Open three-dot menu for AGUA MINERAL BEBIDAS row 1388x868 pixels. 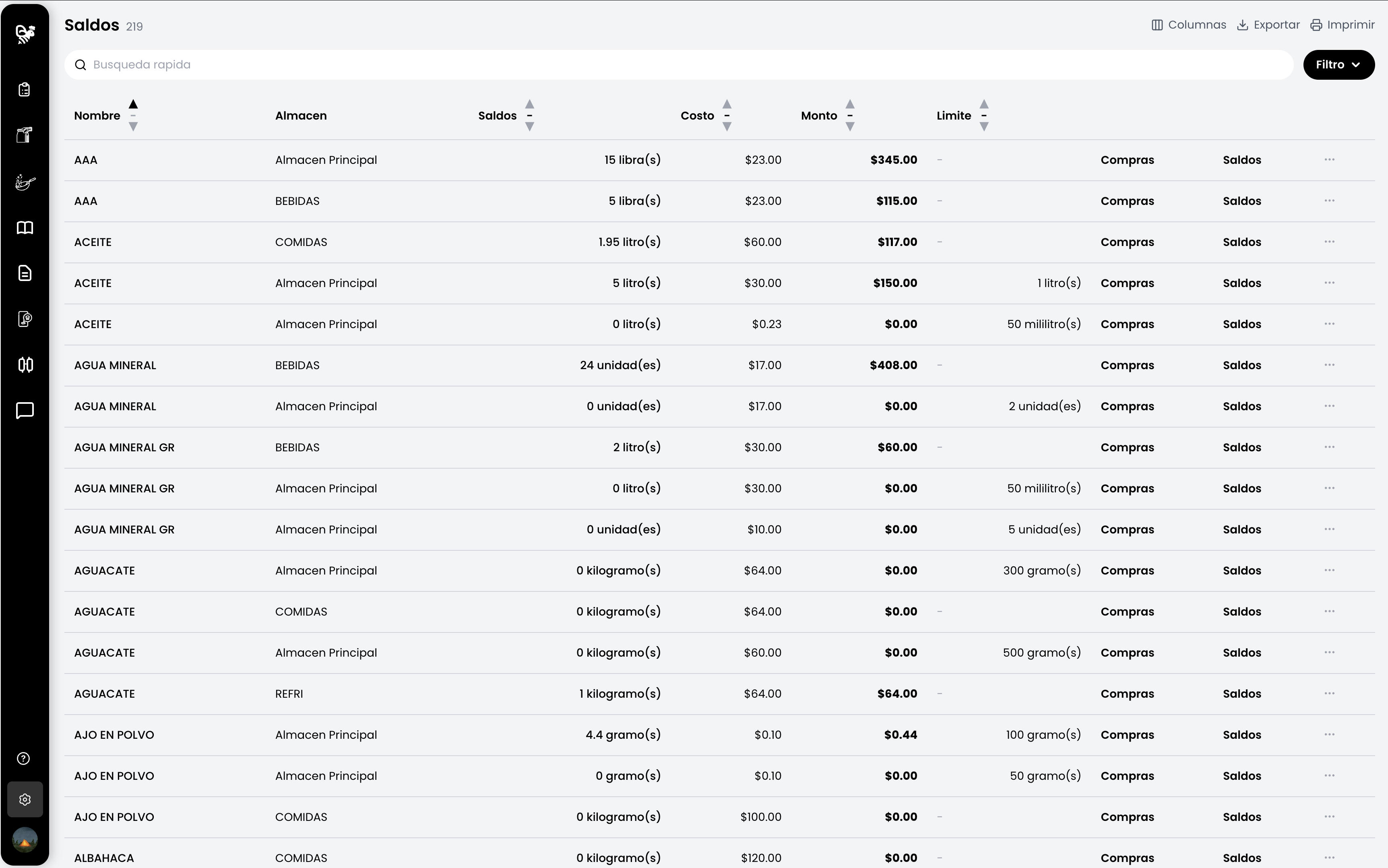pos(1329,365)
